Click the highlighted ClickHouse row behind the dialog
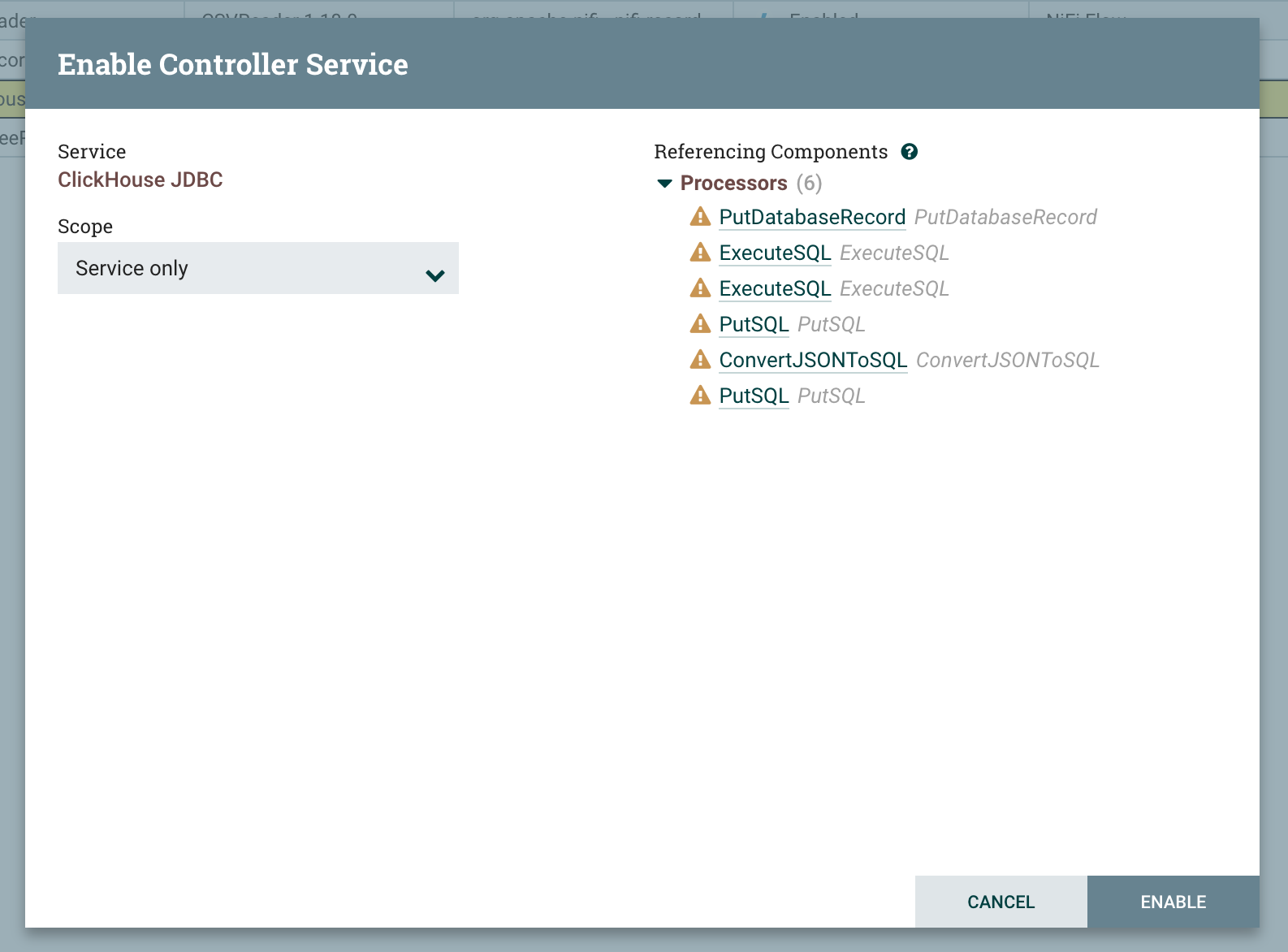Image resolution: width=1288 pixels, height=952 pixels. 12,97
